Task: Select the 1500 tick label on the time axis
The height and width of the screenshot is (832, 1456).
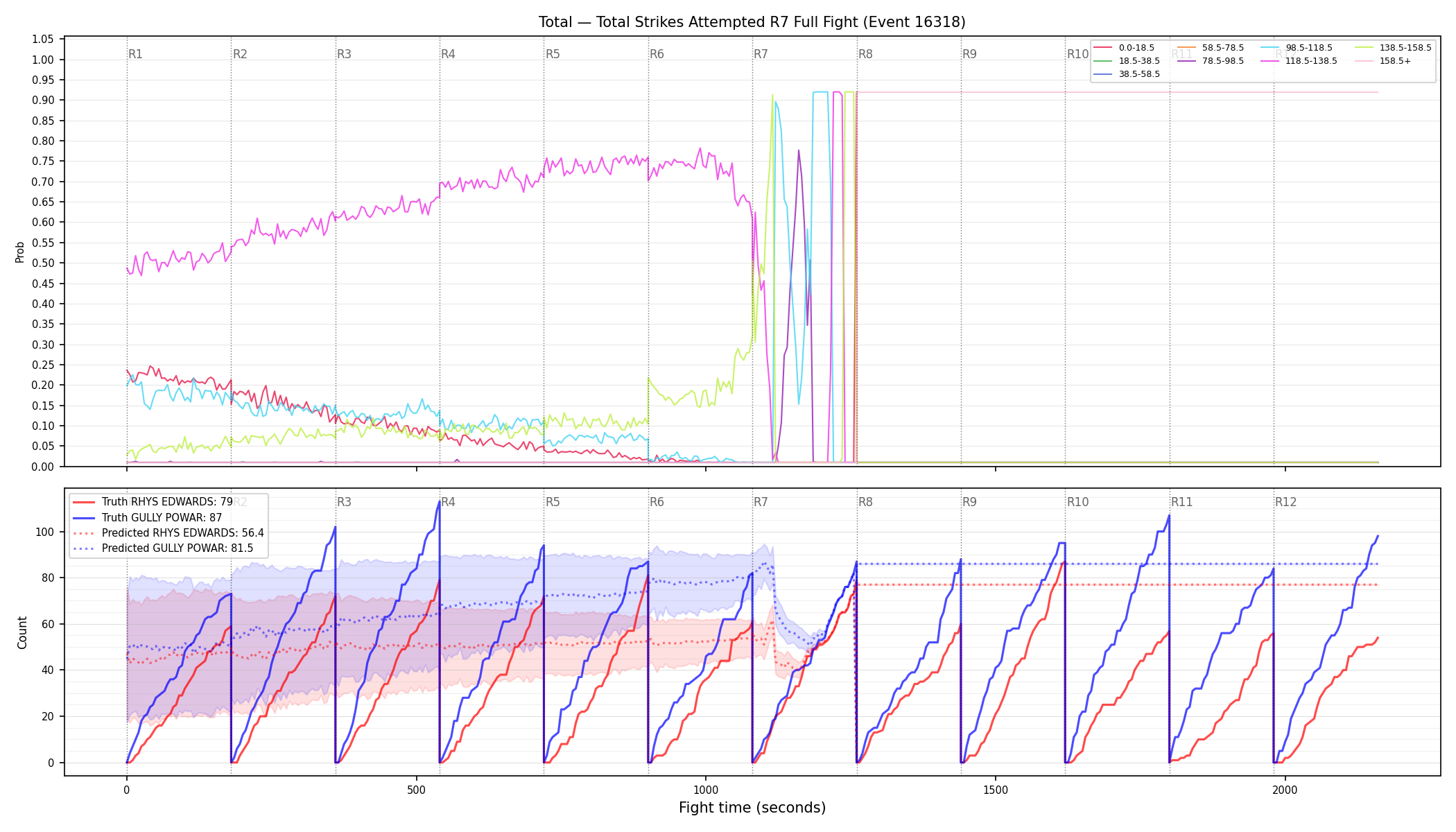Action: (996, 790)
